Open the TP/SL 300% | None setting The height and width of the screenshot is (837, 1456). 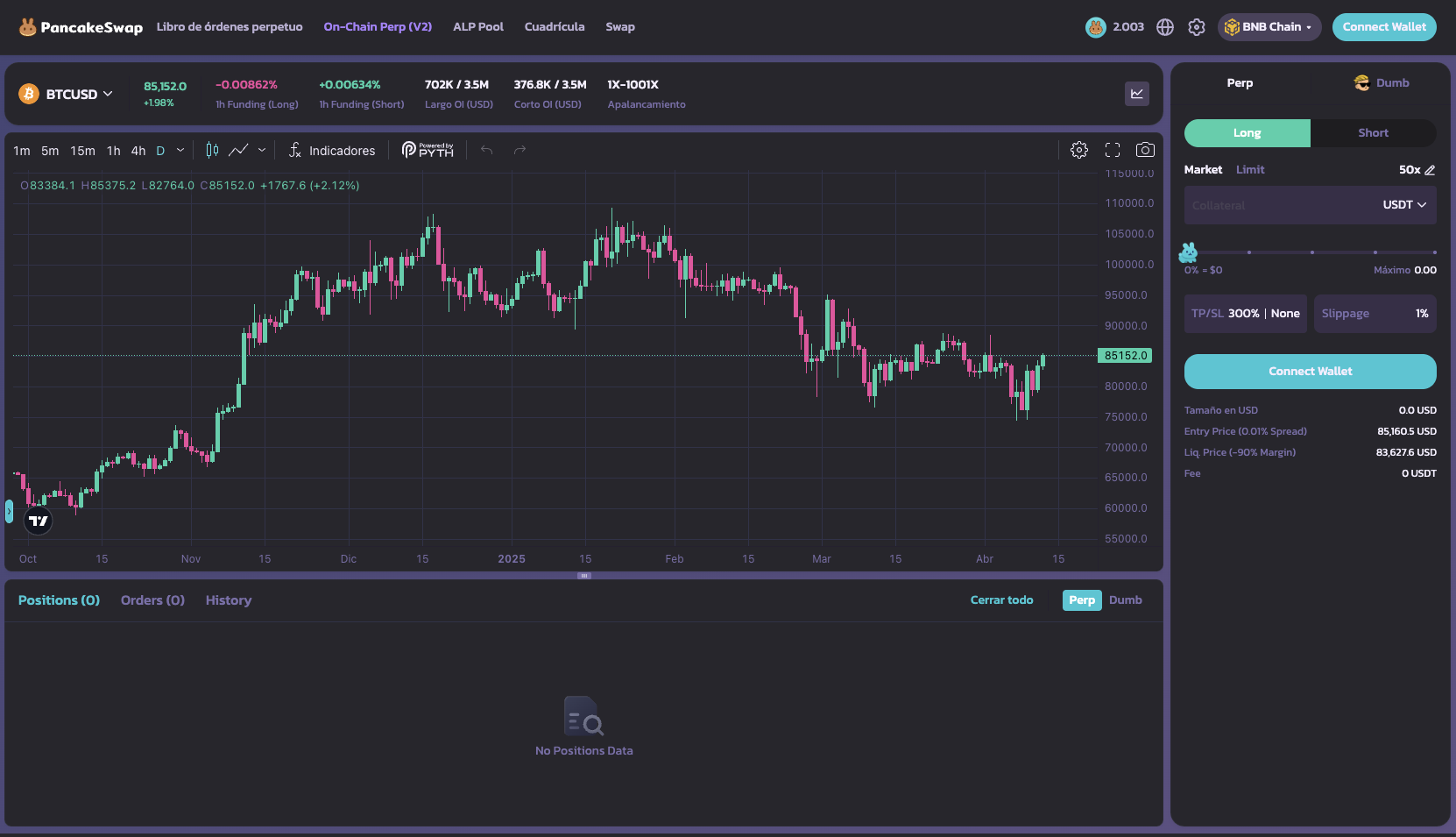pos(1246,314)
